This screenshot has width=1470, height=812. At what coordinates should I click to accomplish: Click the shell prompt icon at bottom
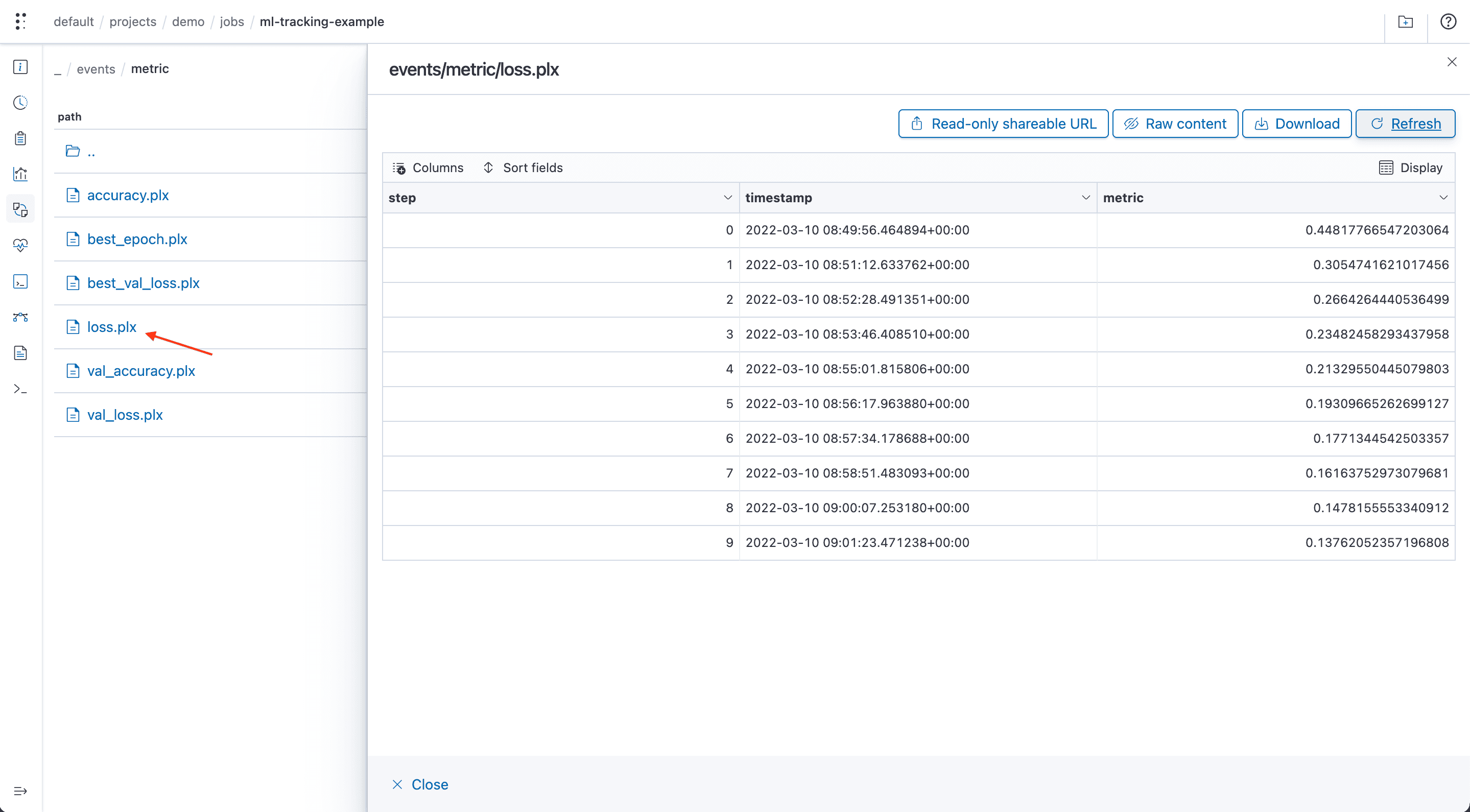tap(20, 389)
